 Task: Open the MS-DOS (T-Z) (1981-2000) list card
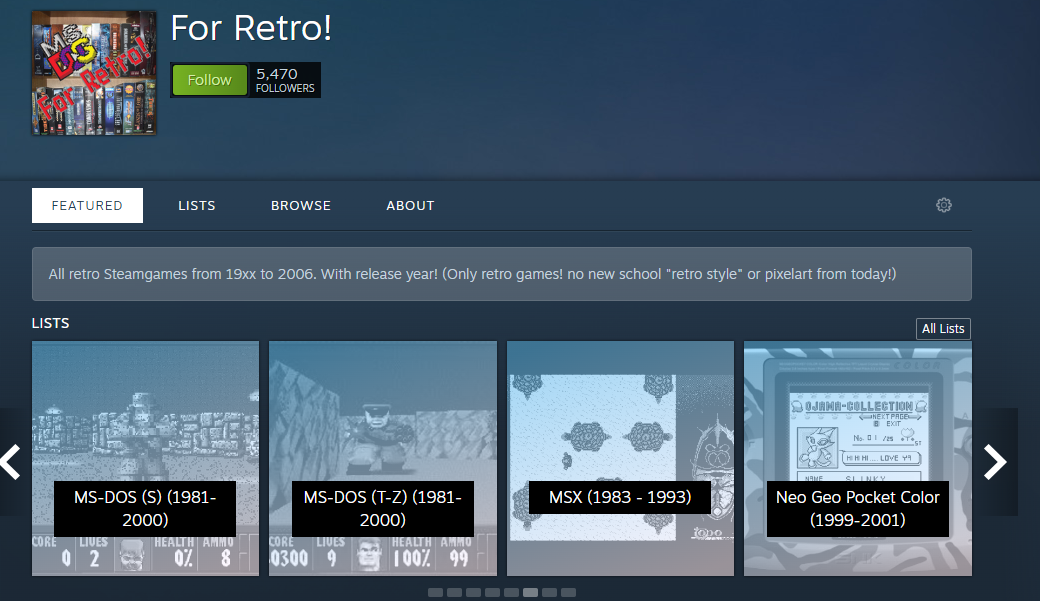[x=383, y=458]
